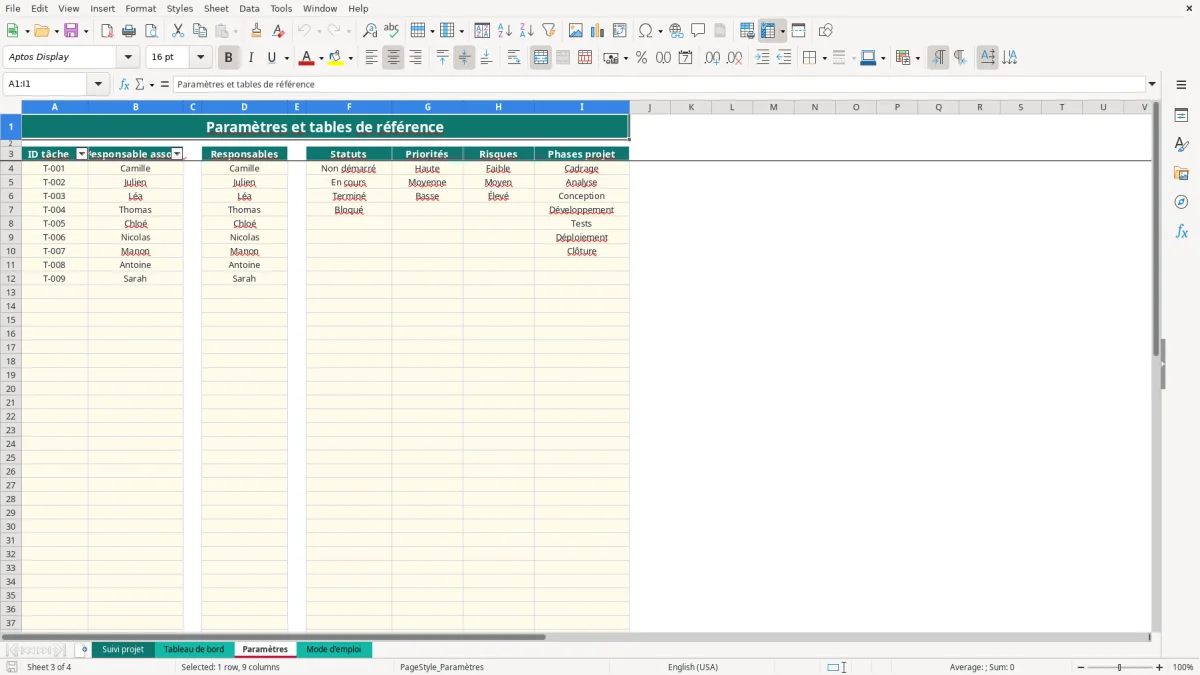1200x675 pixels.
Task: Toggle Merge and Center Cells
Action: (x=541, y=58)
